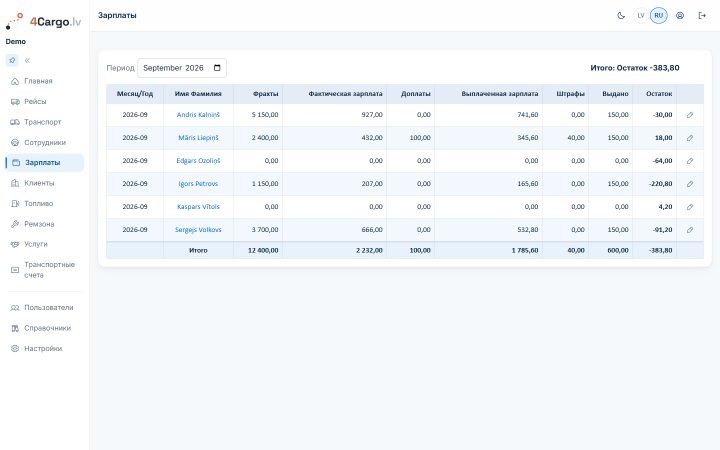This screenshot has height=450, width=720.
Task: Click the Выдано column header
Action: pyautogui.click(x=611, y=94)
